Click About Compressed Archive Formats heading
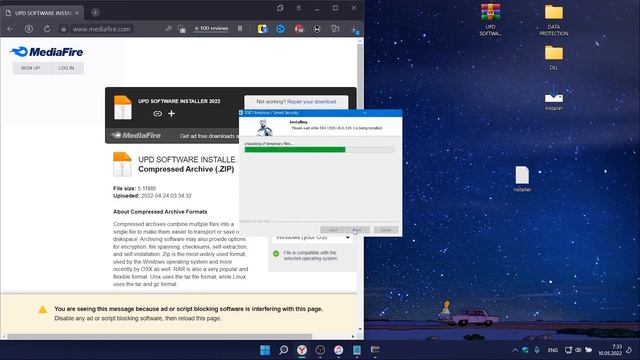The height and width of the screenshot is (360, 640). pyautogui.click(x=160, y=212)
